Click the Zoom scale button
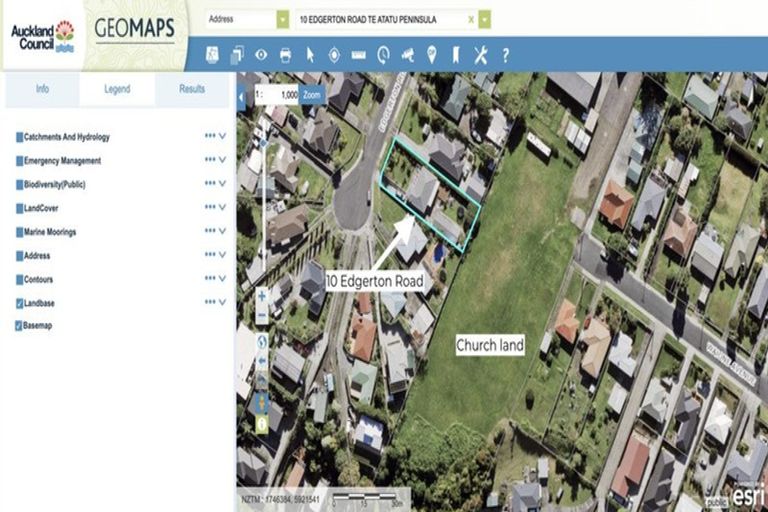 [312, 95]
